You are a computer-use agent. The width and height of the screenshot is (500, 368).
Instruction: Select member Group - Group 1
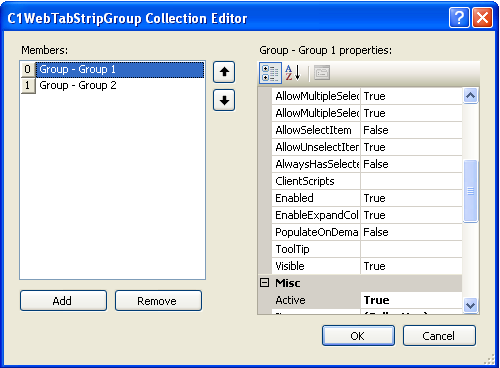click(120, 69)
